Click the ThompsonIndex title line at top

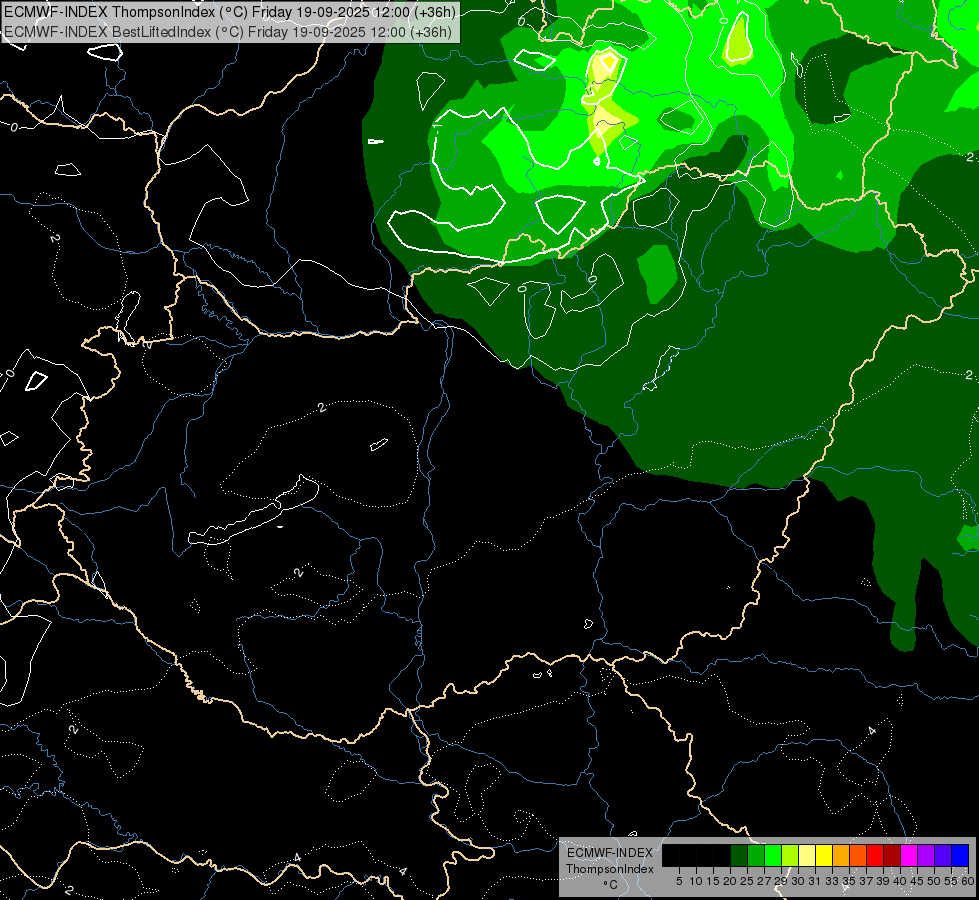[x=230, y=12]
